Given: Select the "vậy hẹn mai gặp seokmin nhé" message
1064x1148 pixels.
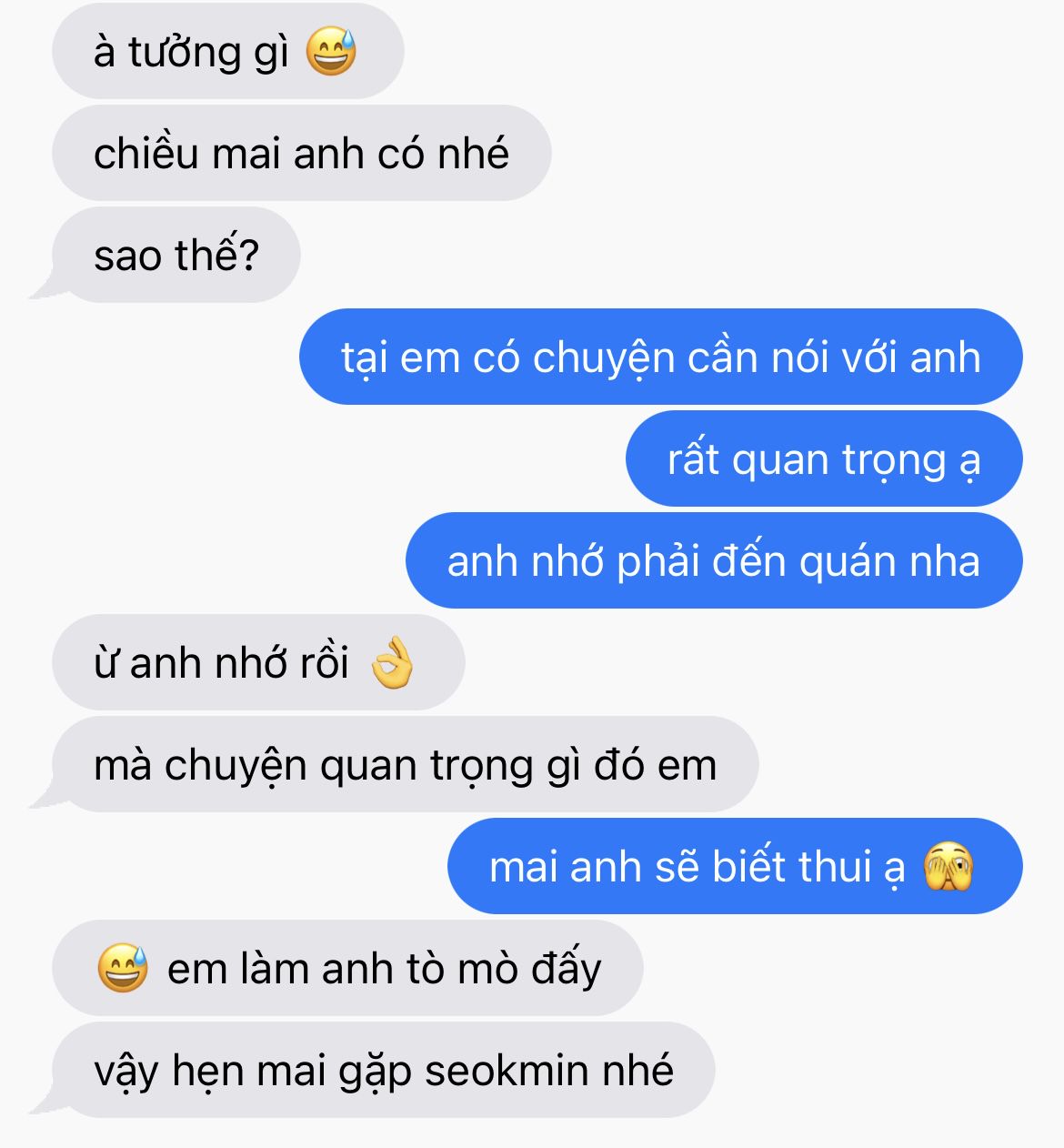Looking at the screenshot, I should coord(383,1070).
